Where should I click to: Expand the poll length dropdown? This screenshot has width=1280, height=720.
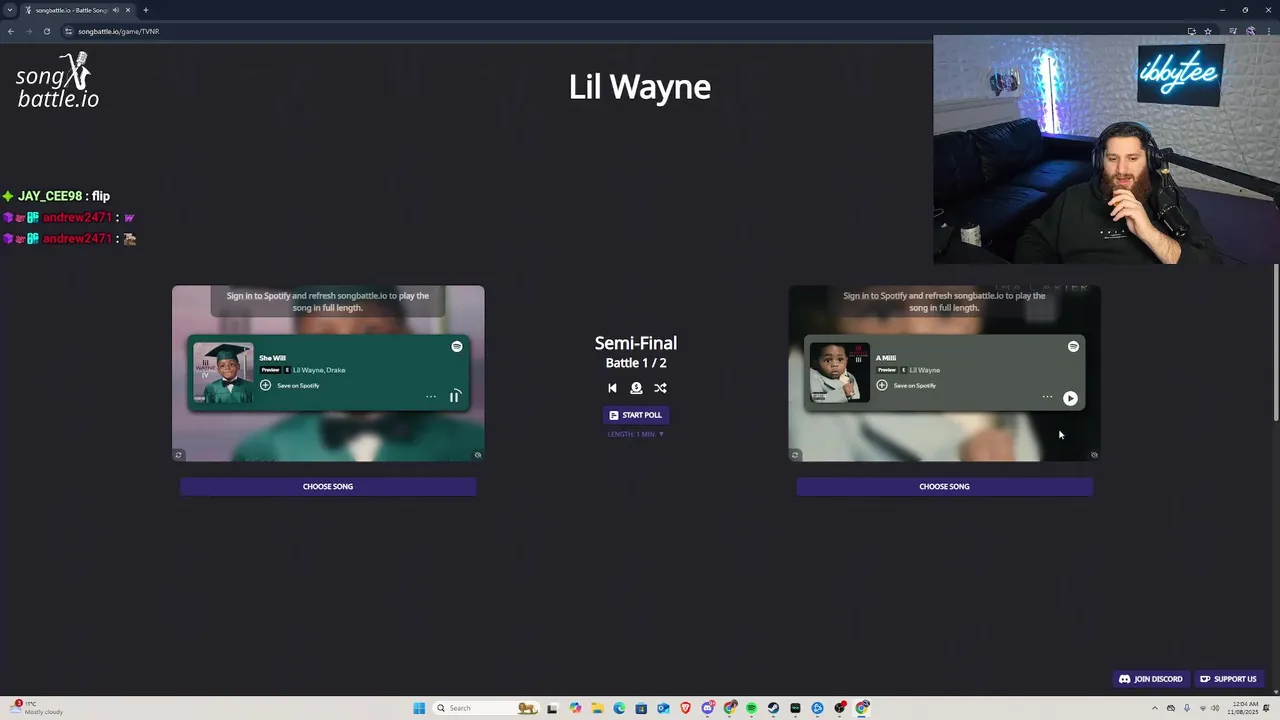[636, 434]
